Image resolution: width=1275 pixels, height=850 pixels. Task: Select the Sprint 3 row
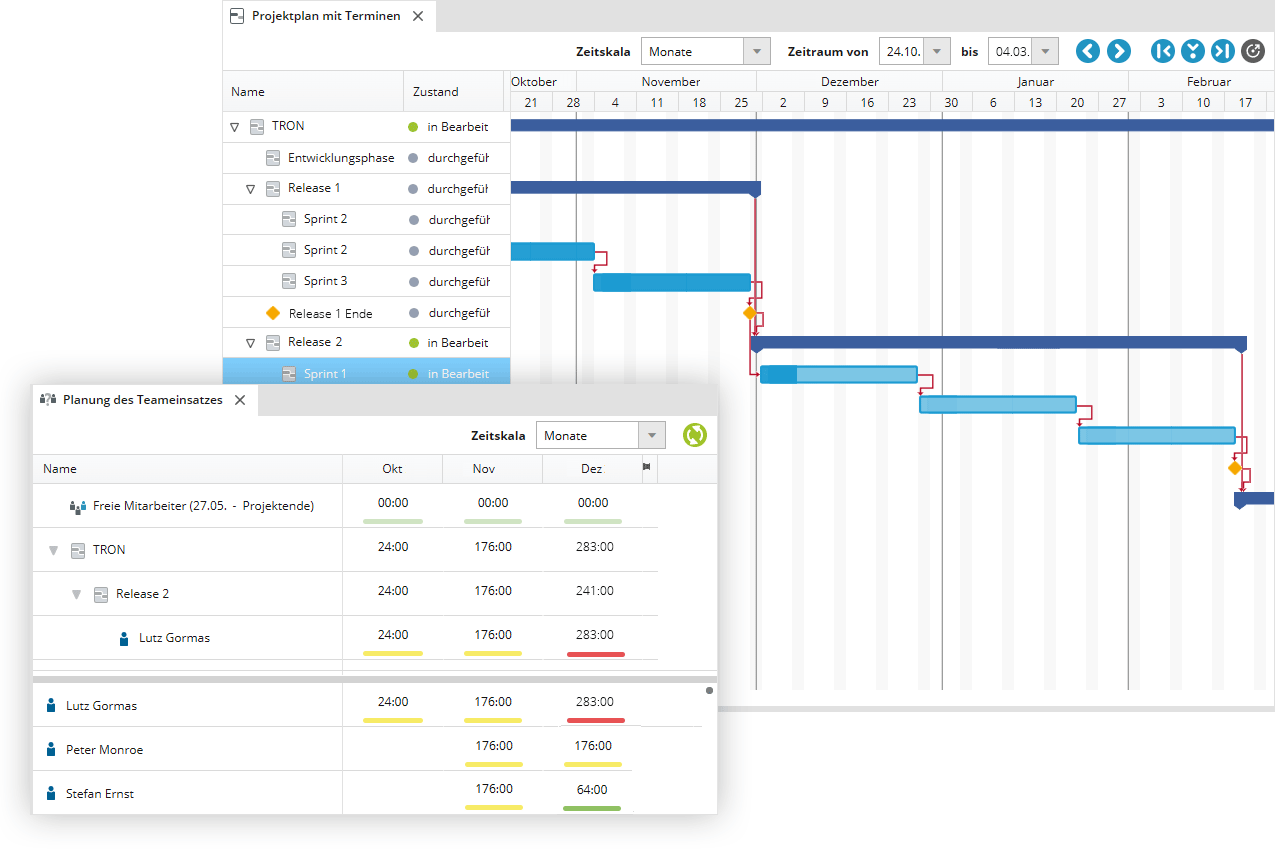(326, 281)
